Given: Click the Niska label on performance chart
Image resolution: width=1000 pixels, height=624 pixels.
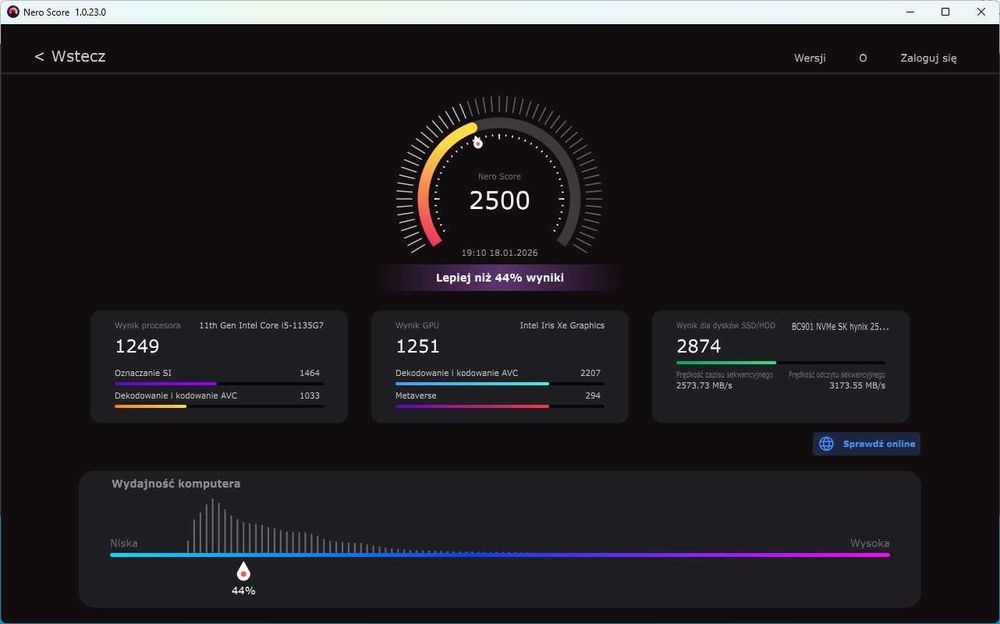Looking at the screenshot, I should 124,543.
